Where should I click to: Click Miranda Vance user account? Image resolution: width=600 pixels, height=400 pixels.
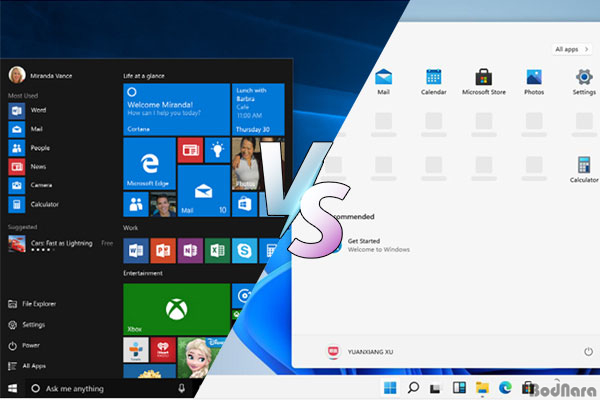point(40,75)
